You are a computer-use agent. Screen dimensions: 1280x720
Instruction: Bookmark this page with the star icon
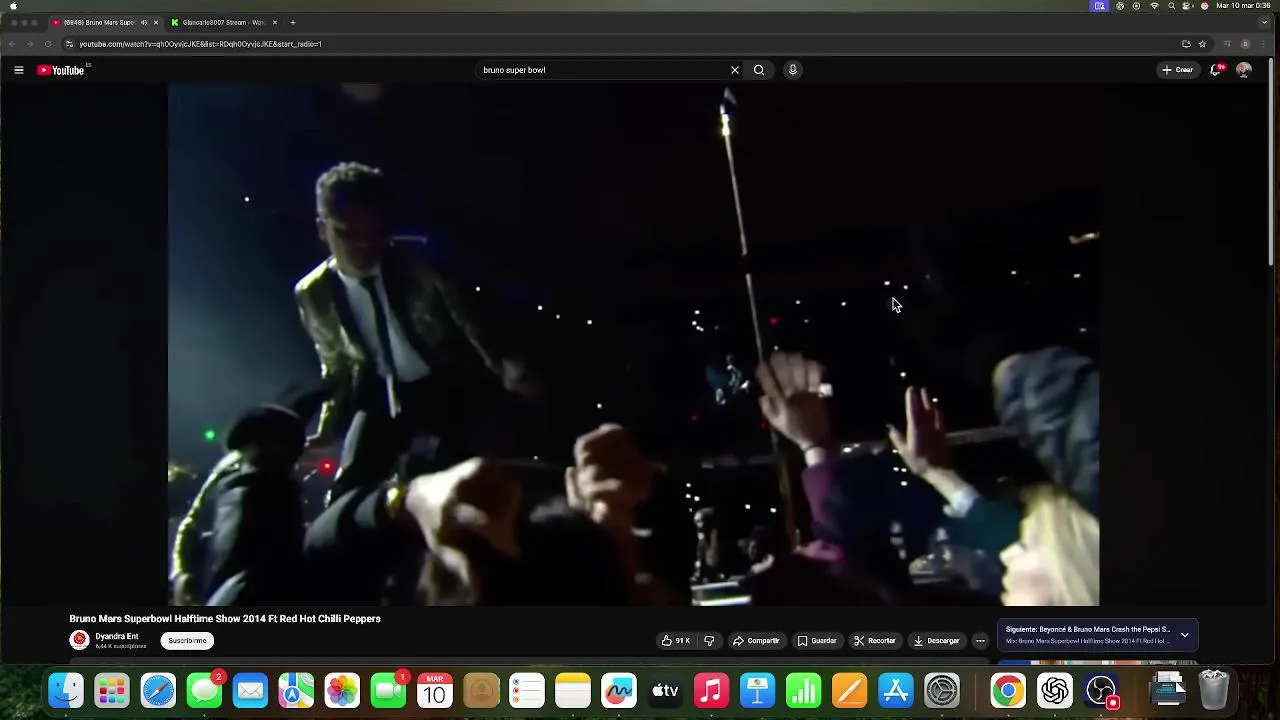1202,44
